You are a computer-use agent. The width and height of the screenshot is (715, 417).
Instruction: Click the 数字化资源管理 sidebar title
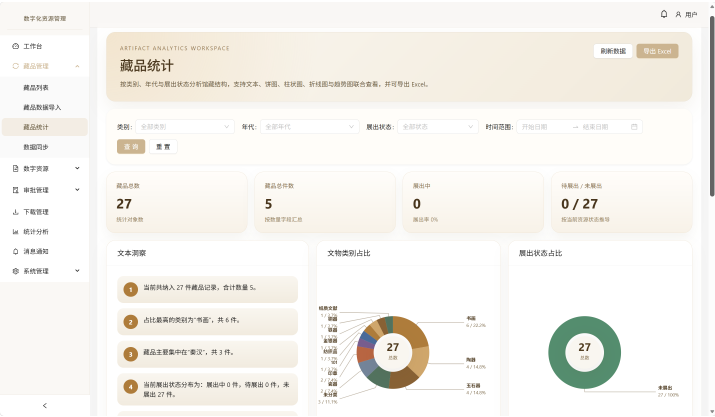point(45,18)
